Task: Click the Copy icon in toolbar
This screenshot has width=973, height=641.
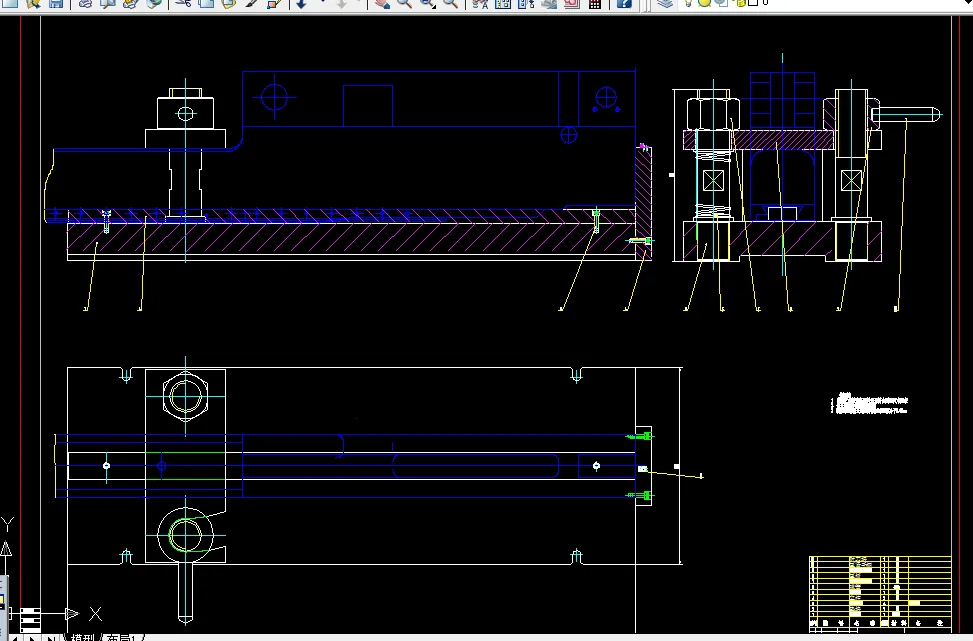Action: 206,3
